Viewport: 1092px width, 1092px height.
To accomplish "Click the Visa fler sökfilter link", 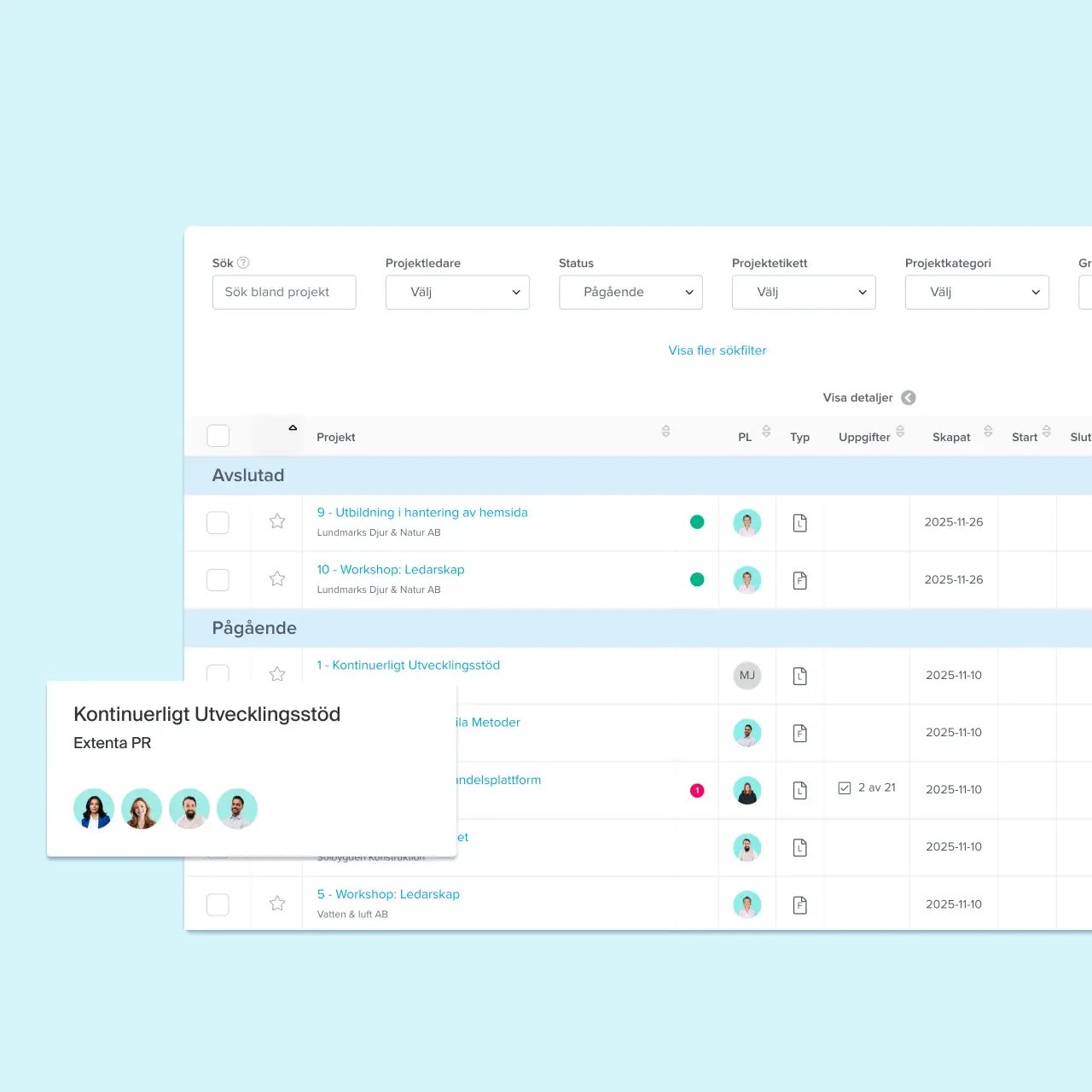I will click(717, 351).
